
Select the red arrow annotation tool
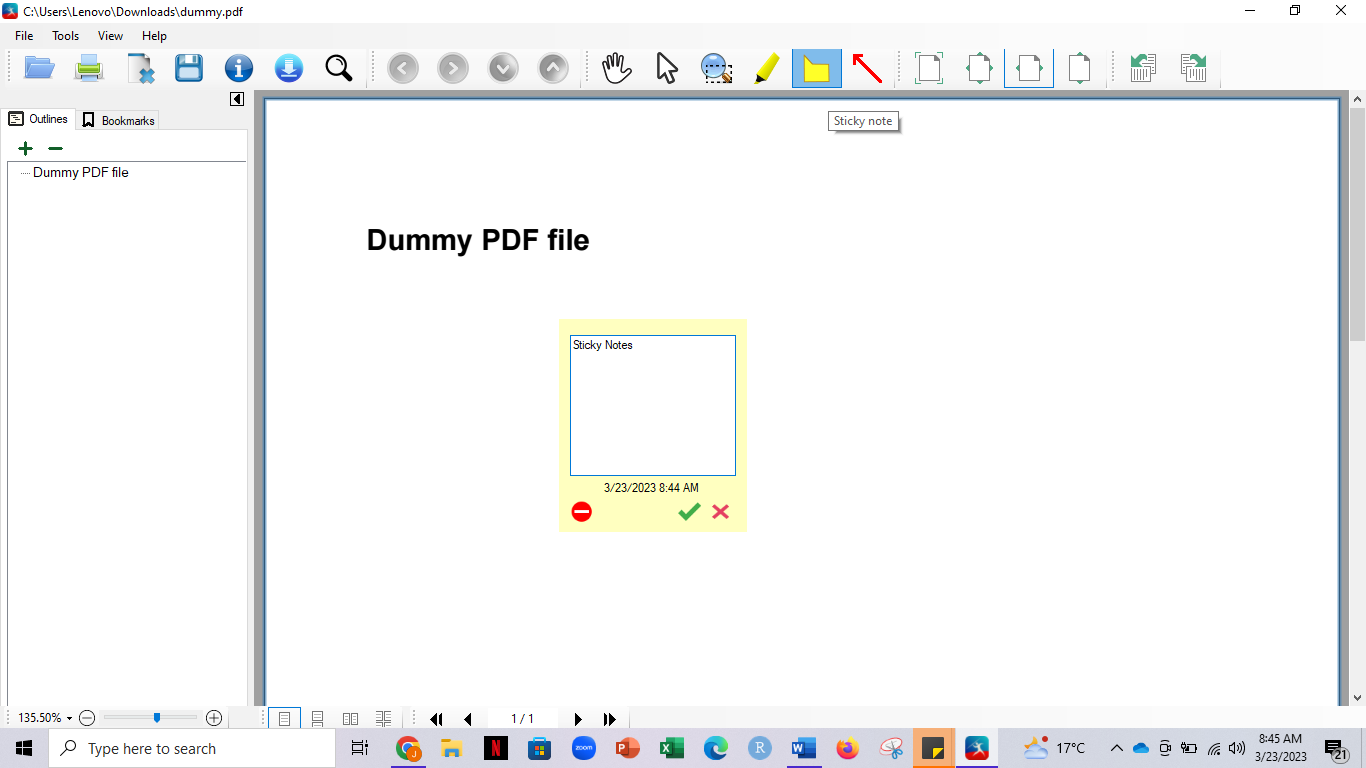click(867, 68)
